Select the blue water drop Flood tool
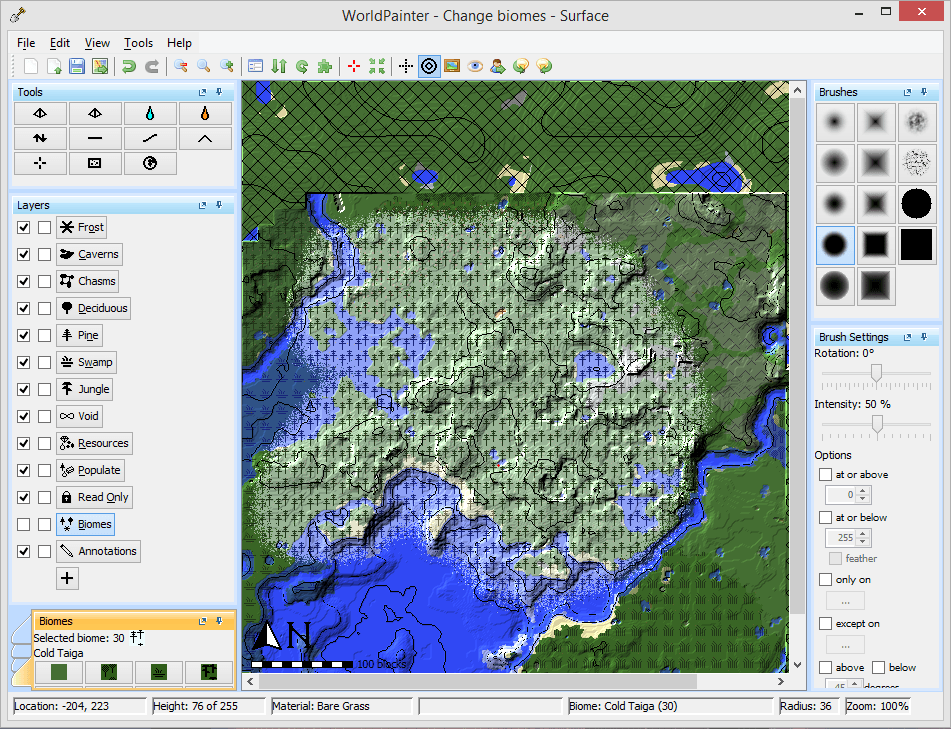The height and width of the screenshot is (729, 951). point(150,113)
